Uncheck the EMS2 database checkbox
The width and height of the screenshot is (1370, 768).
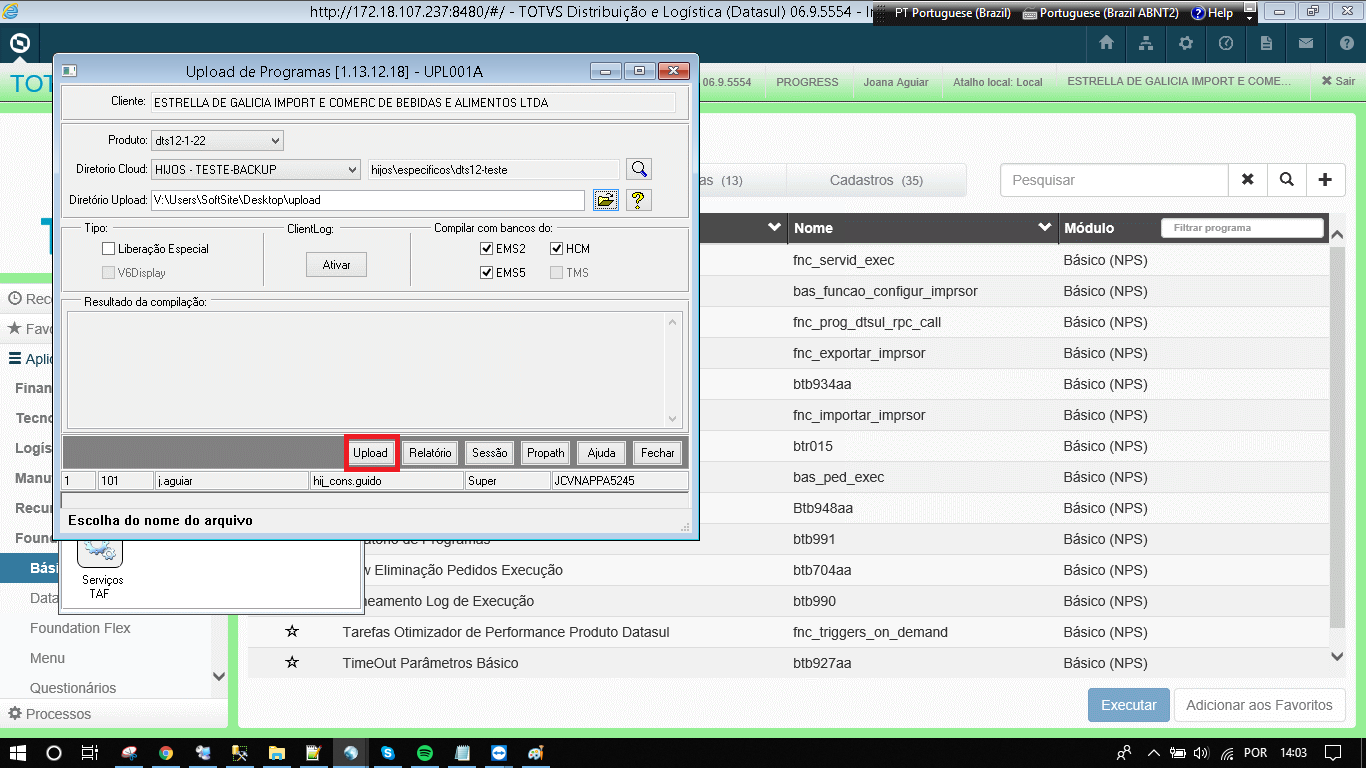[487, 249]
